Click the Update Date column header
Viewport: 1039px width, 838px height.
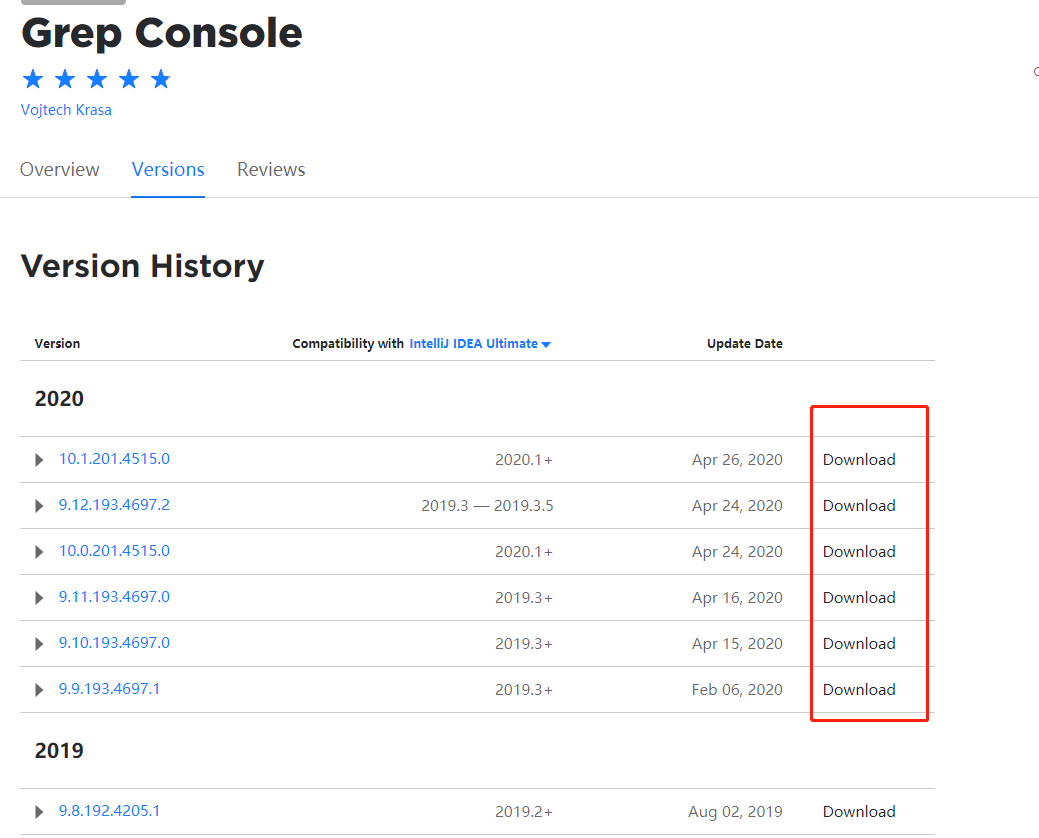[x=745, y=344]
